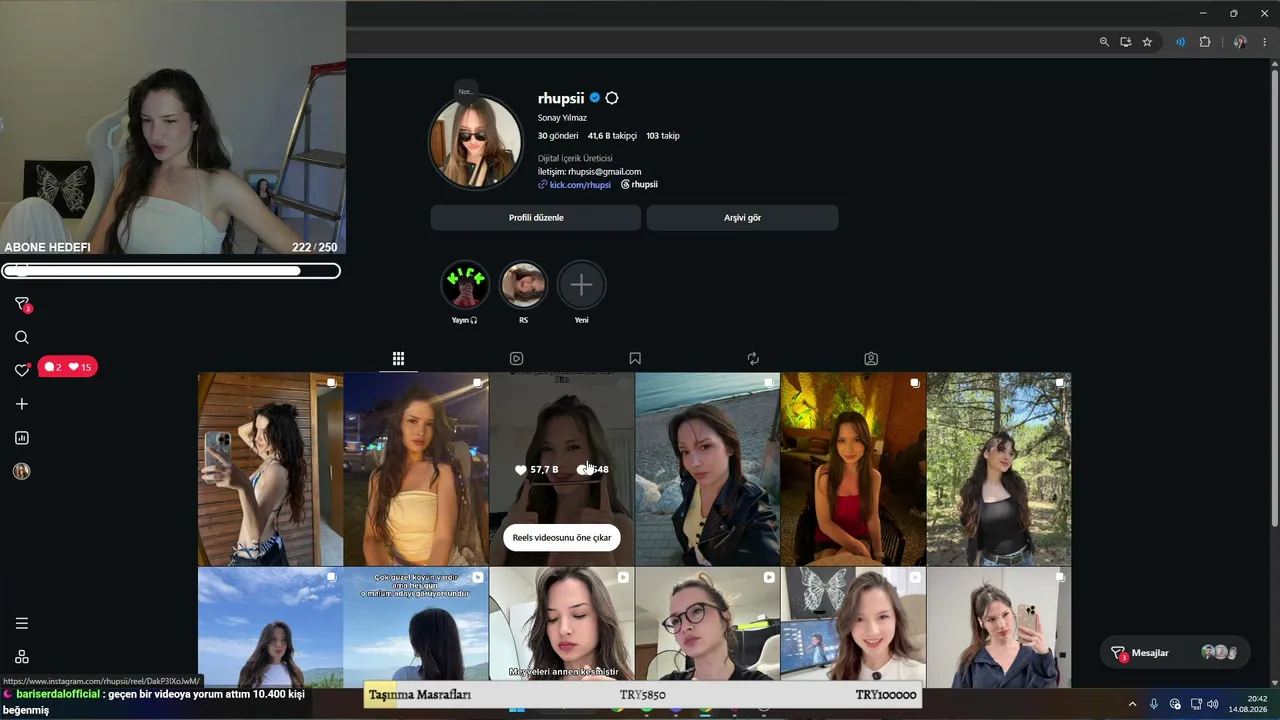Open the kick.com/rhupsi link
The height and width of the screenshot is (720, 1280).
574,185
